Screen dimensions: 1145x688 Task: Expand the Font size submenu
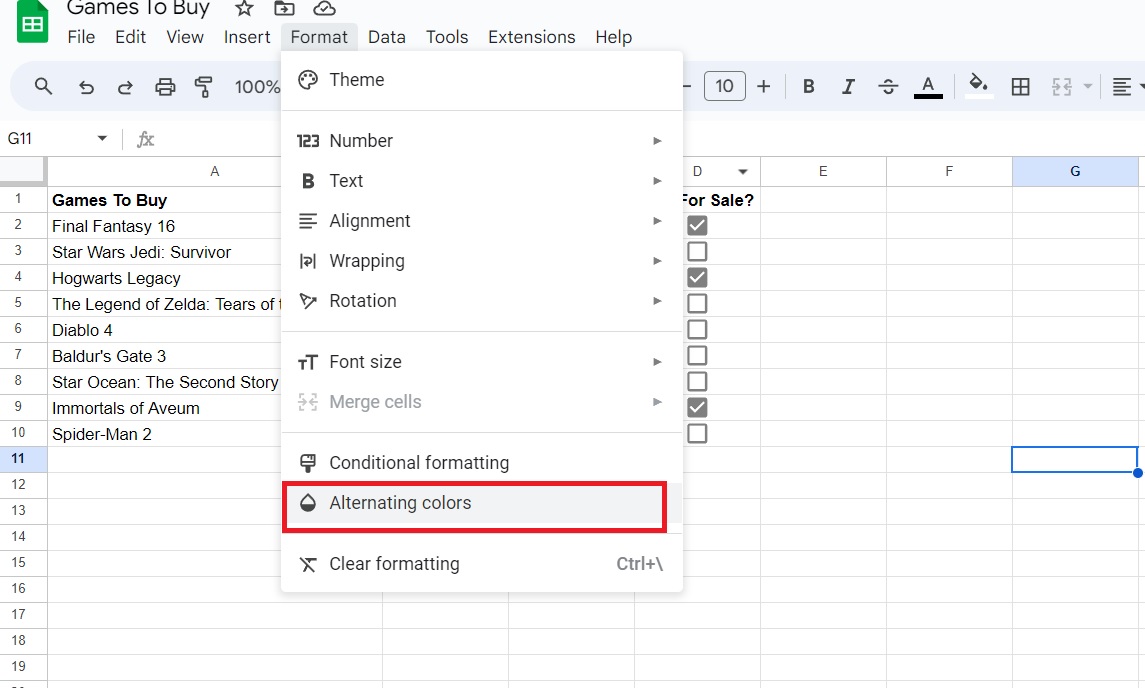482,362
